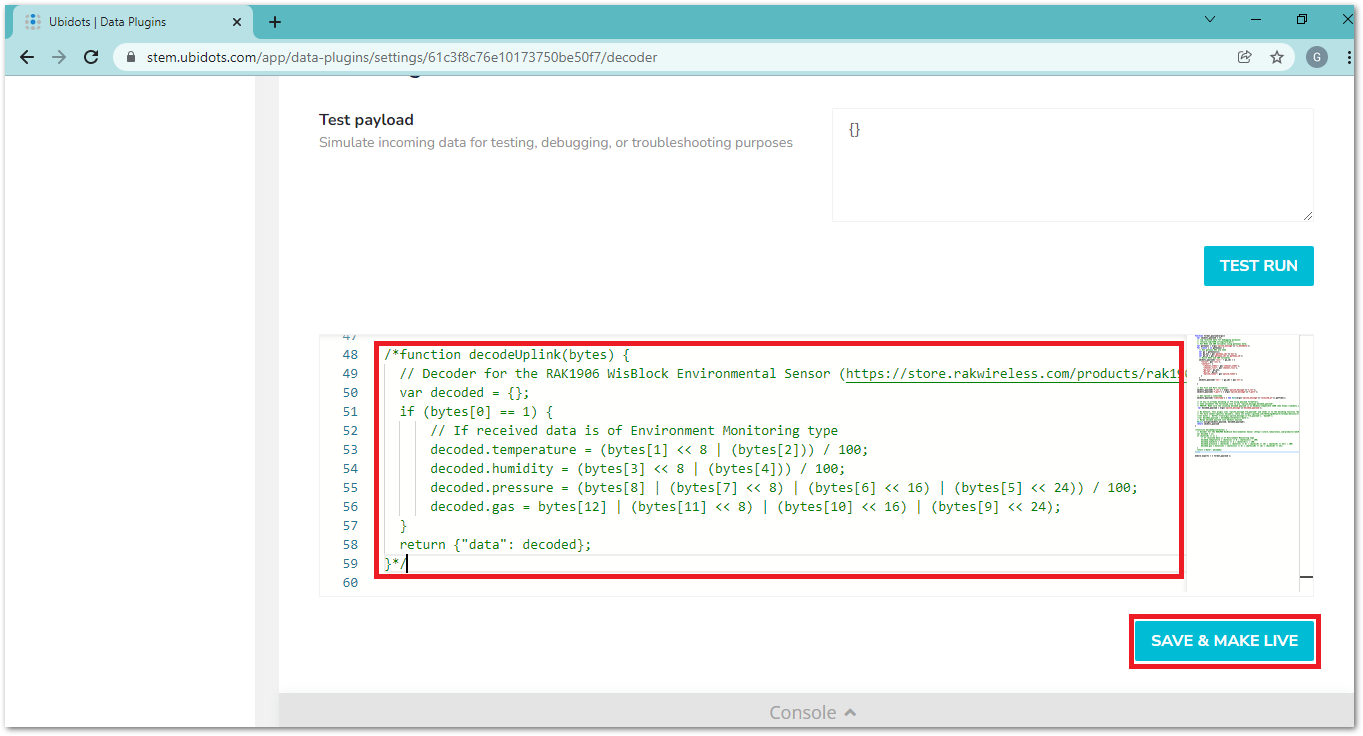Share this page using the share icon
The image size is (1363, 736).
[1244, 57]
